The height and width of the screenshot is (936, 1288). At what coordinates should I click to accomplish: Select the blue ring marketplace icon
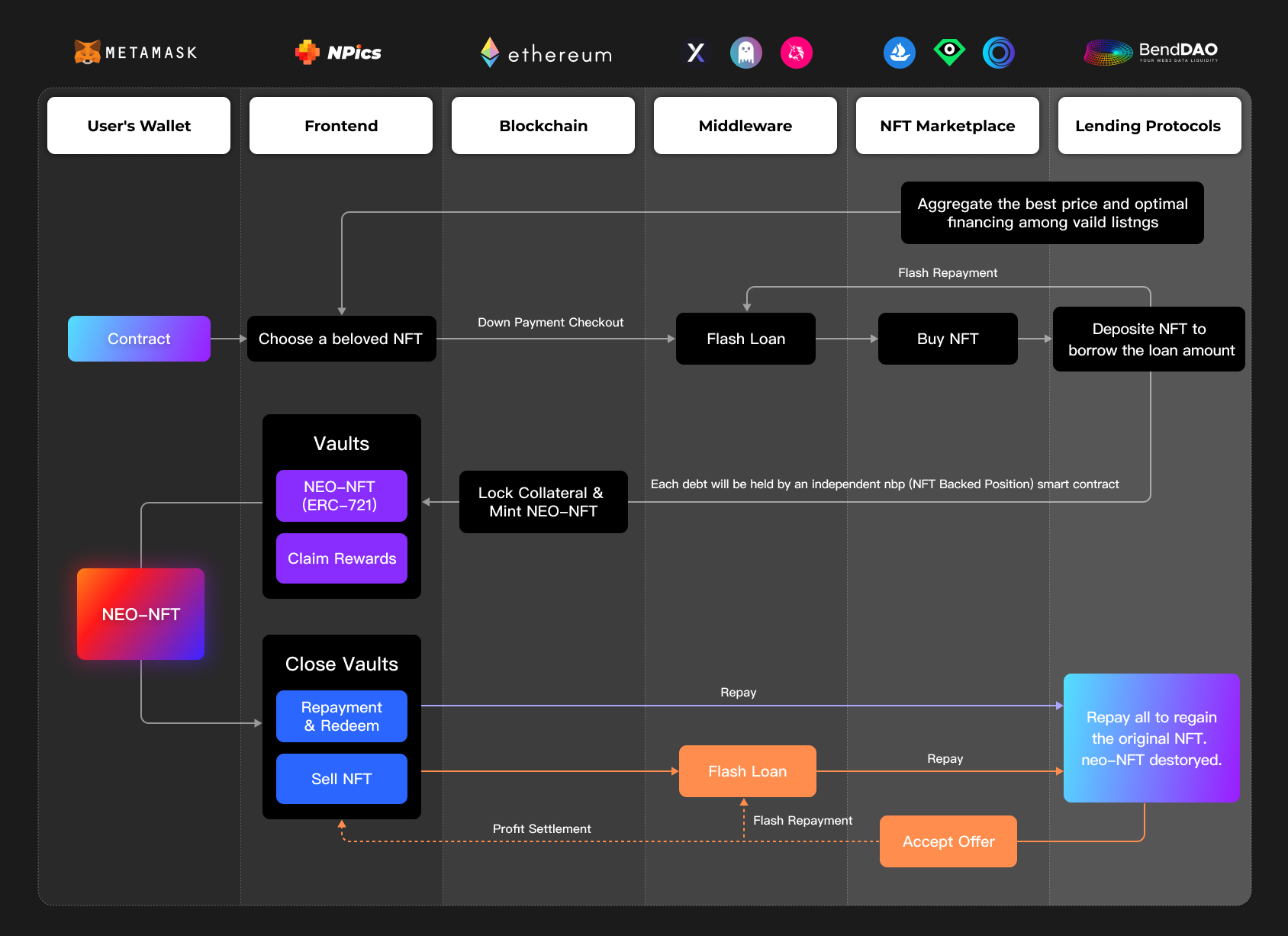tap(998, 53)
